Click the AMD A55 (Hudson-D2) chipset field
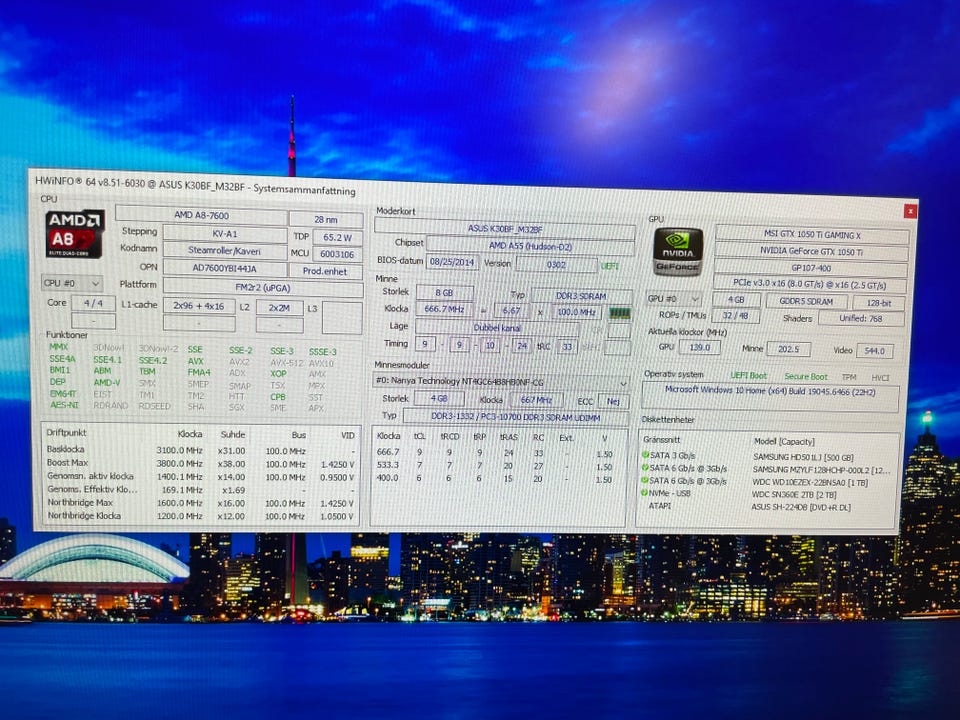Viewport: 960px width, 720px height. pos(530,246)
